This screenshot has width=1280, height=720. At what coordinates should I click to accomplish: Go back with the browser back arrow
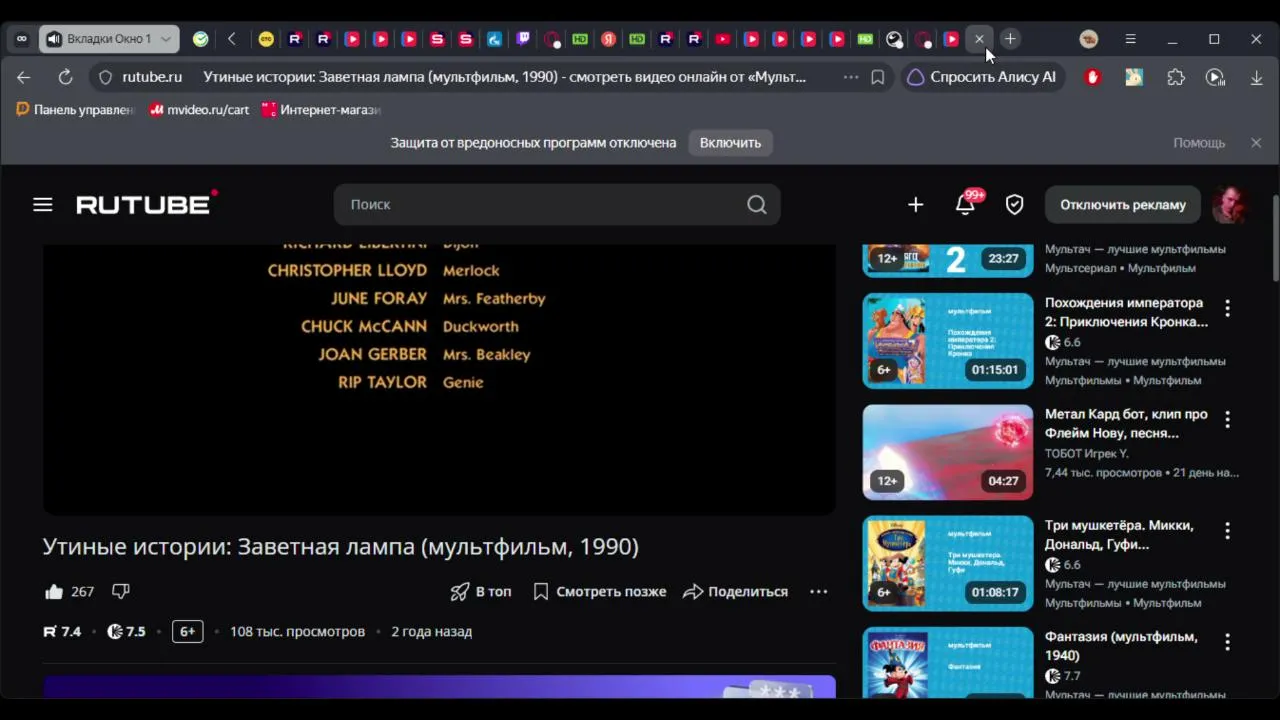click(24, 77)
